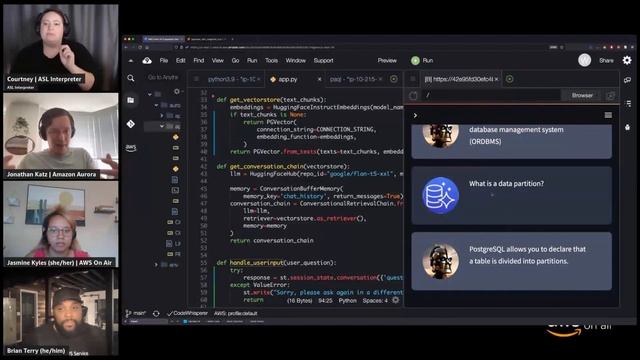The width and height of the screenshot is (640, 360).
Task: Open left pane tab list menu
Action: click(196, 79)
